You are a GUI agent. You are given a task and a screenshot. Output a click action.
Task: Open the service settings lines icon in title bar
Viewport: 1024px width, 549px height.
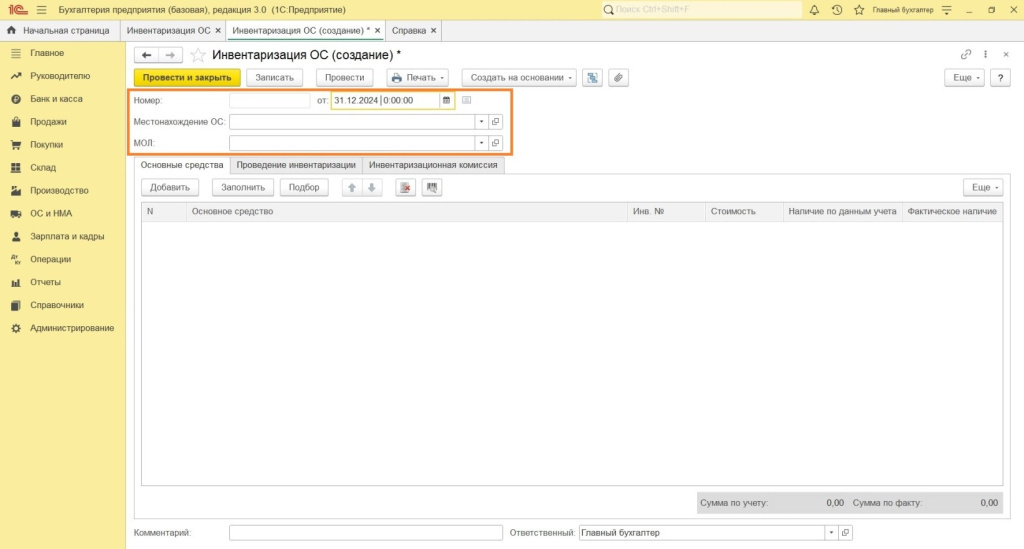pos(947,10)
